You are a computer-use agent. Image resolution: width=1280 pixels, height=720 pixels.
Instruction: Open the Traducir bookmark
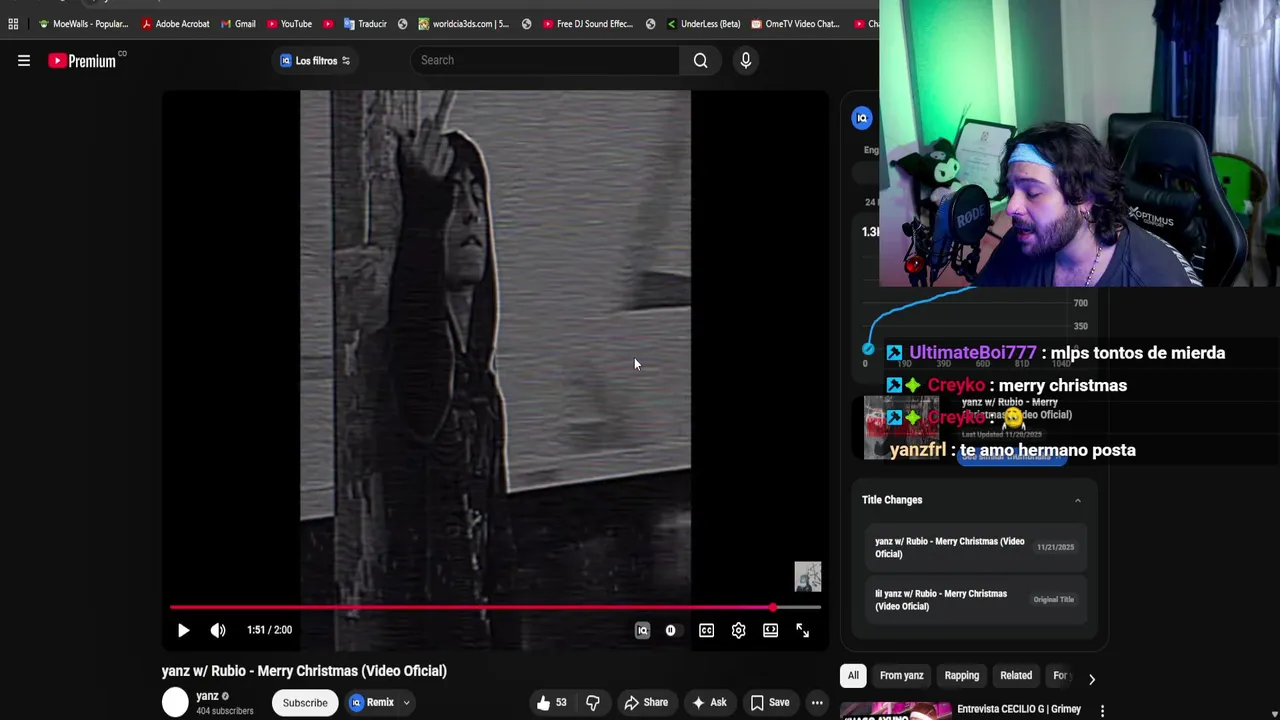click(x=364, y=24)
